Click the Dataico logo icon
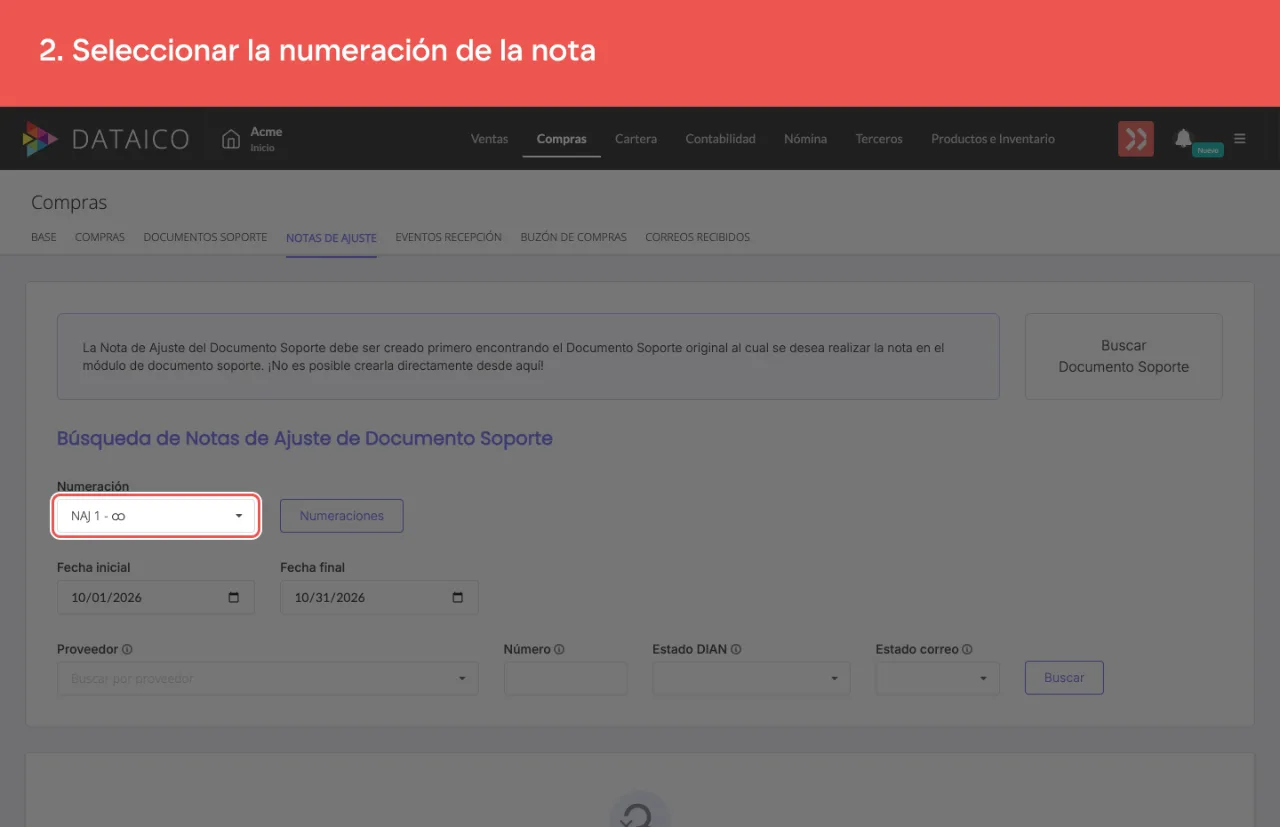 click(x=40, y=139)
